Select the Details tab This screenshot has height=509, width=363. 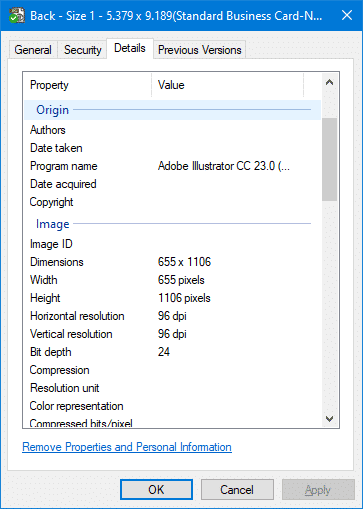(x=130, y=48)
